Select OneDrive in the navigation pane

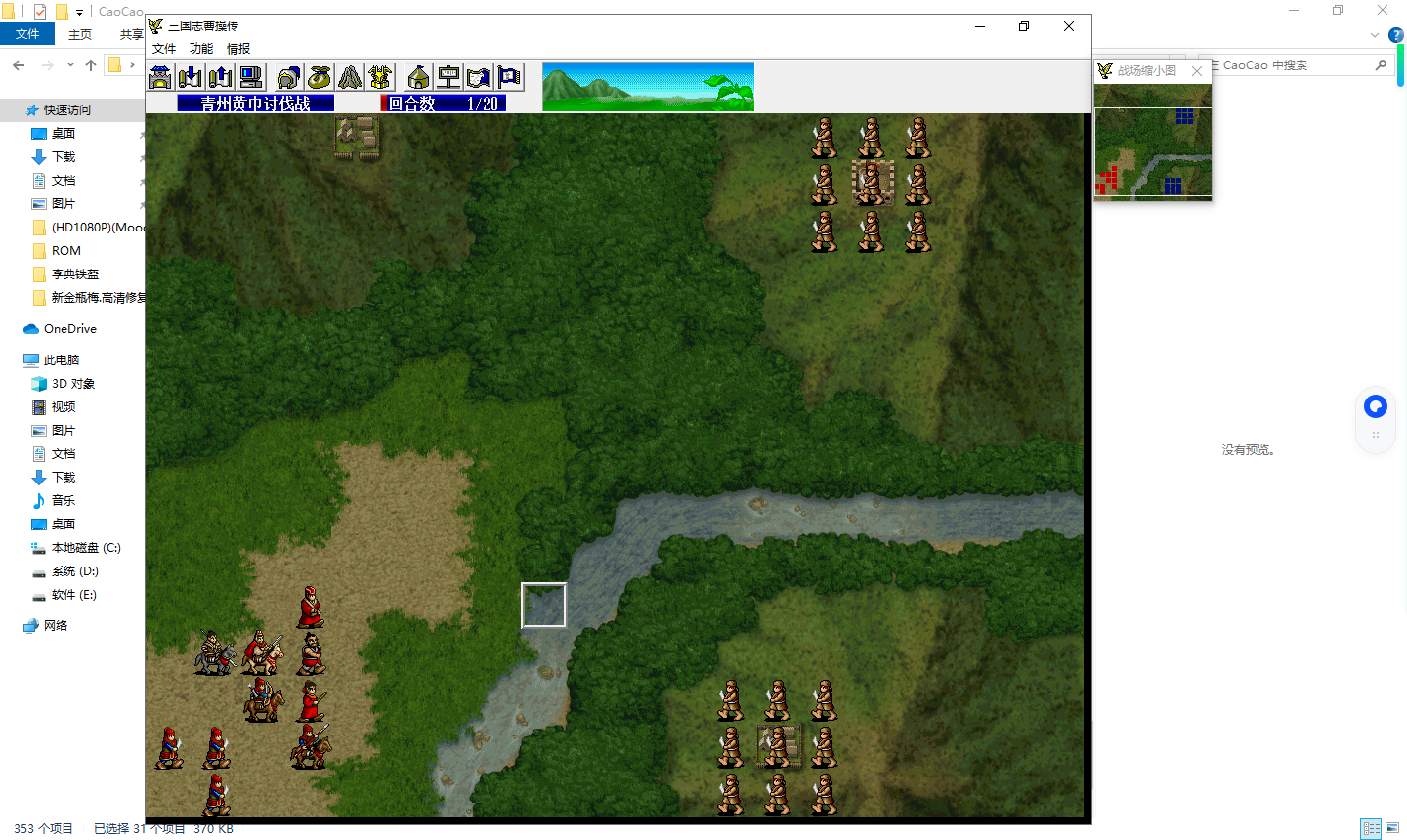70,329
